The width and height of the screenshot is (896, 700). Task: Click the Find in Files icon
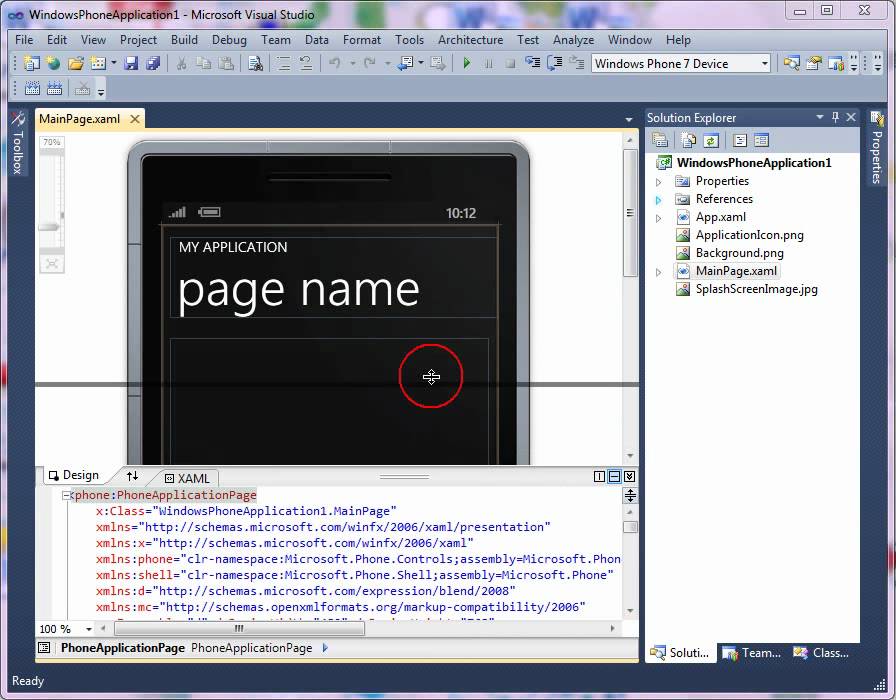(x=255, y=63)
